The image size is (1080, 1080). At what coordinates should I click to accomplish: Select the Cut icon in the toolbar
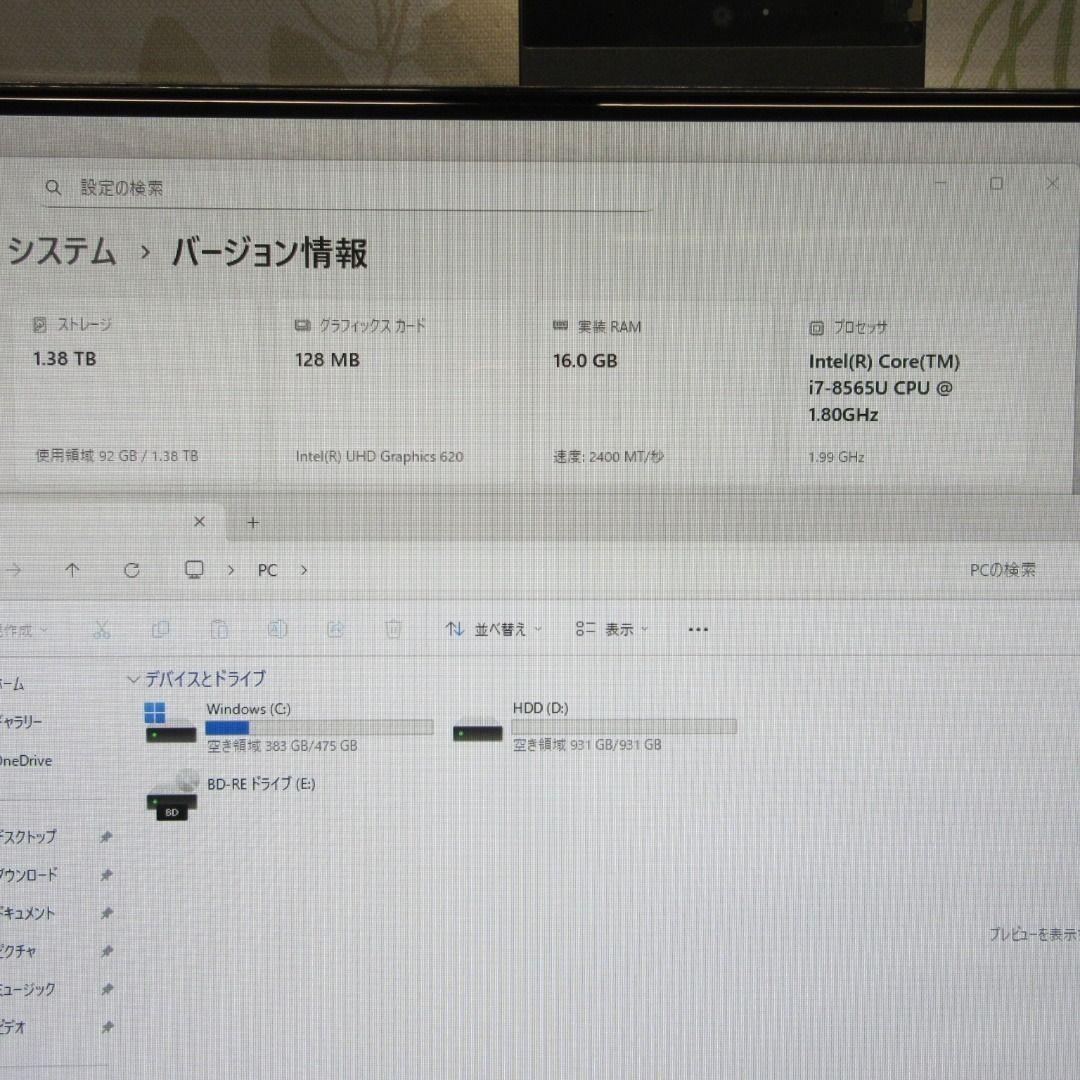[100, 629]
